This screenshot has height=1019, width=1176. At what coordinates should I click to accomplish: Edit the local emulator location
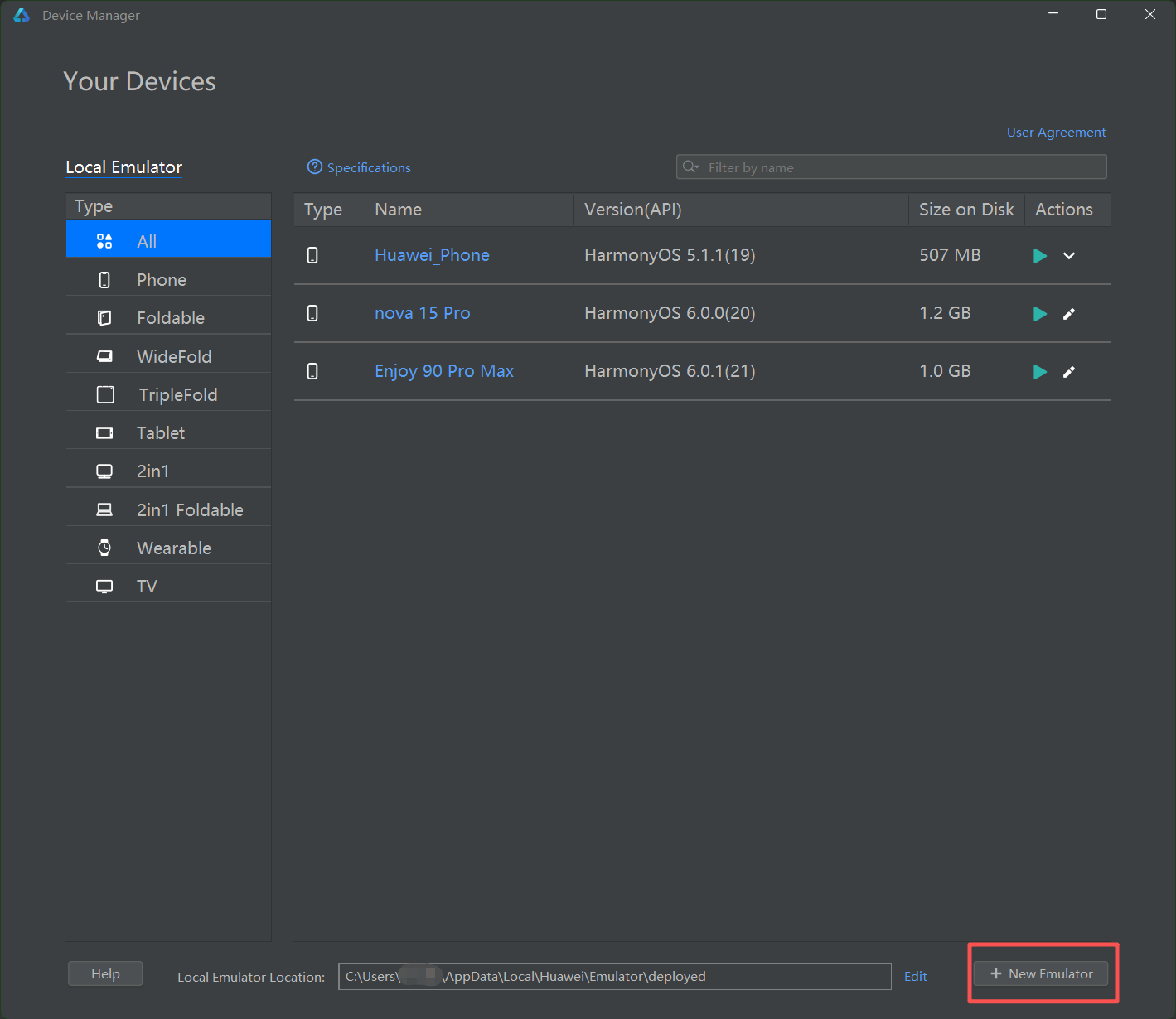coord(915,977)
